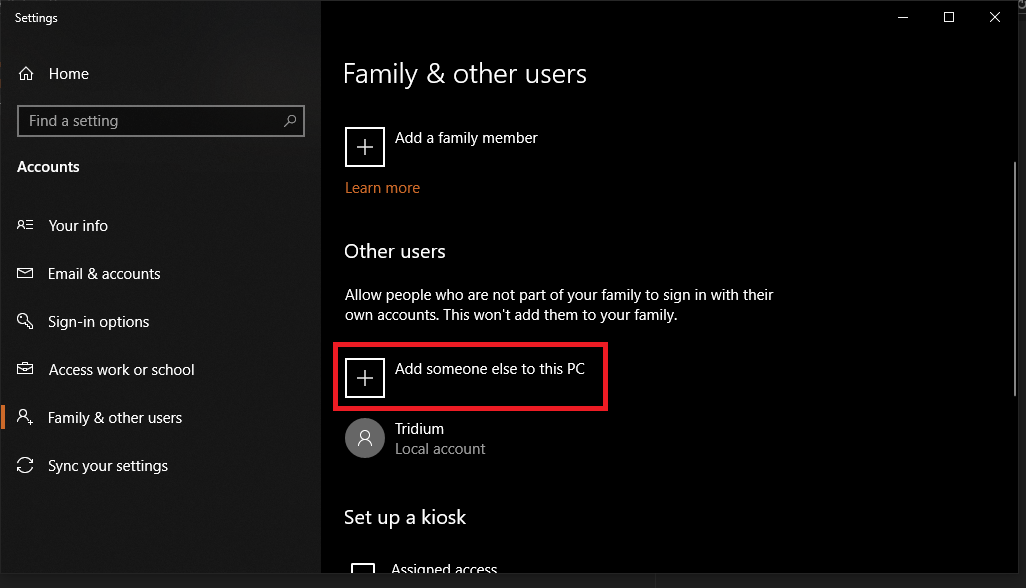Viewport: 1026px width, 588px height.
Task: Click the vertical scrollbar on the right
Action: pos(1015,279)
